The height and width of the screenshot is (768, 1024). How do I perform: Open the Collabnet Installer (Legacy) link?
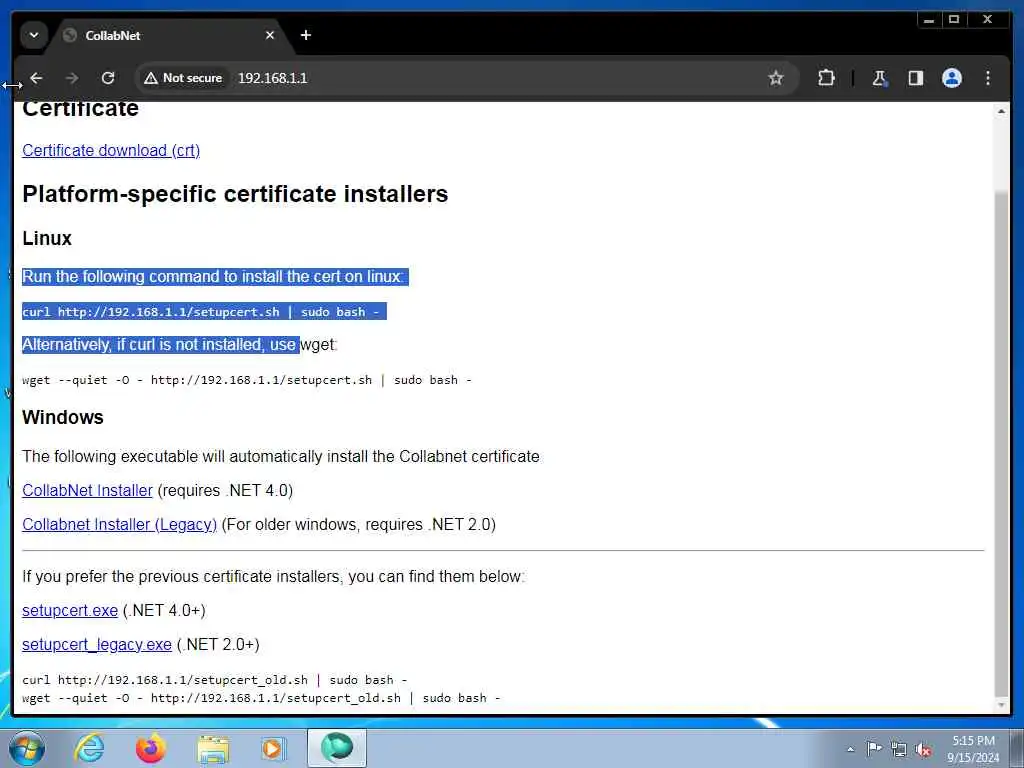coord(120,524)
